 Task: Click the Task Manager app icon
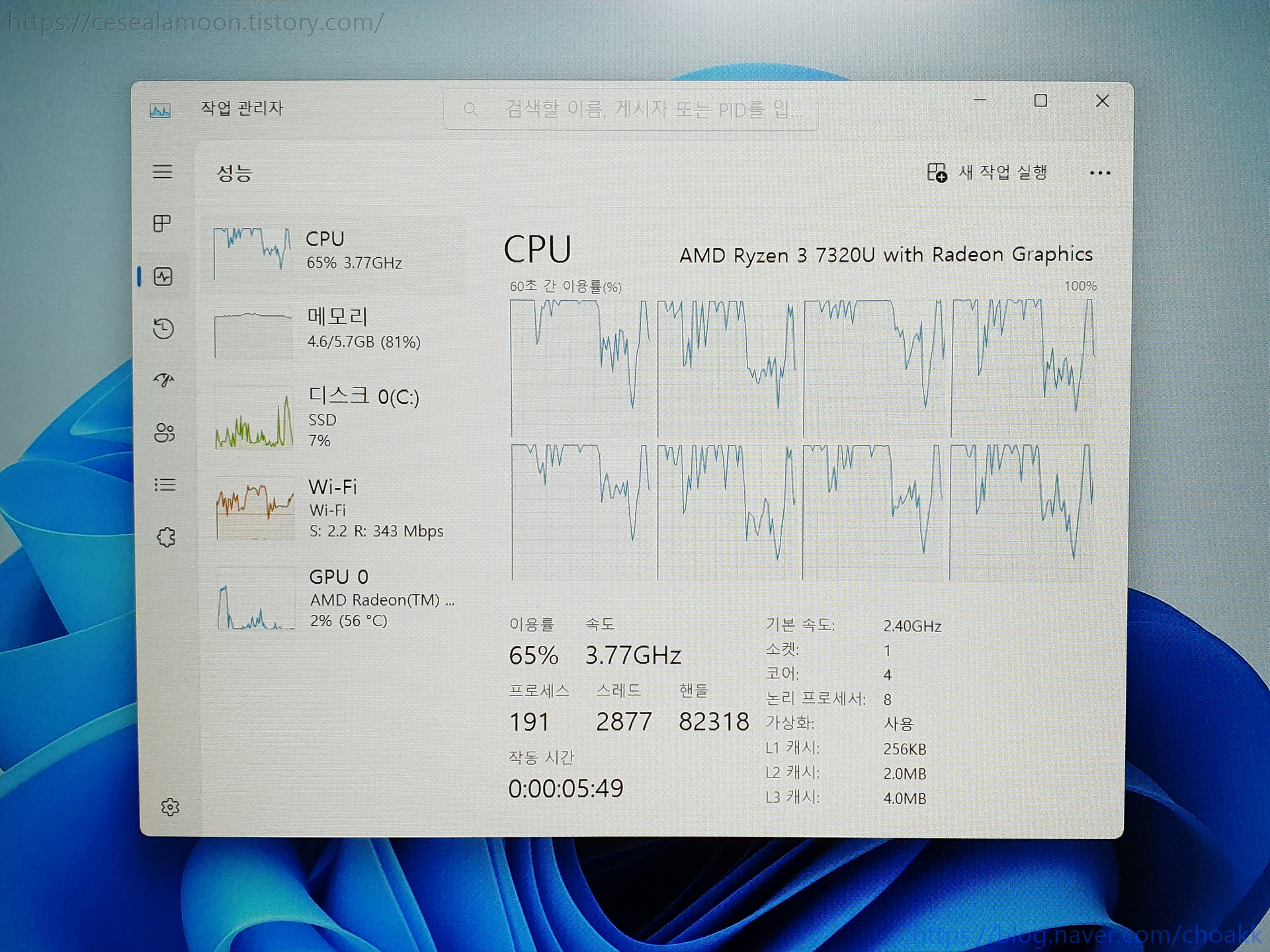point(160,110)
